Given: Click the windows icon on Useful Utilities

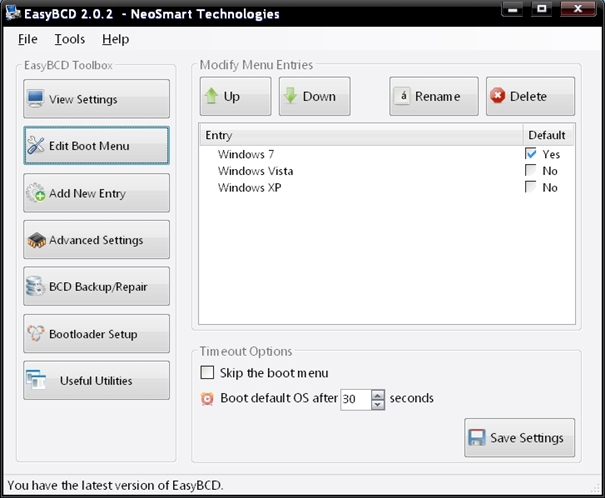Looking at the screenshot, I should [36, 380].
